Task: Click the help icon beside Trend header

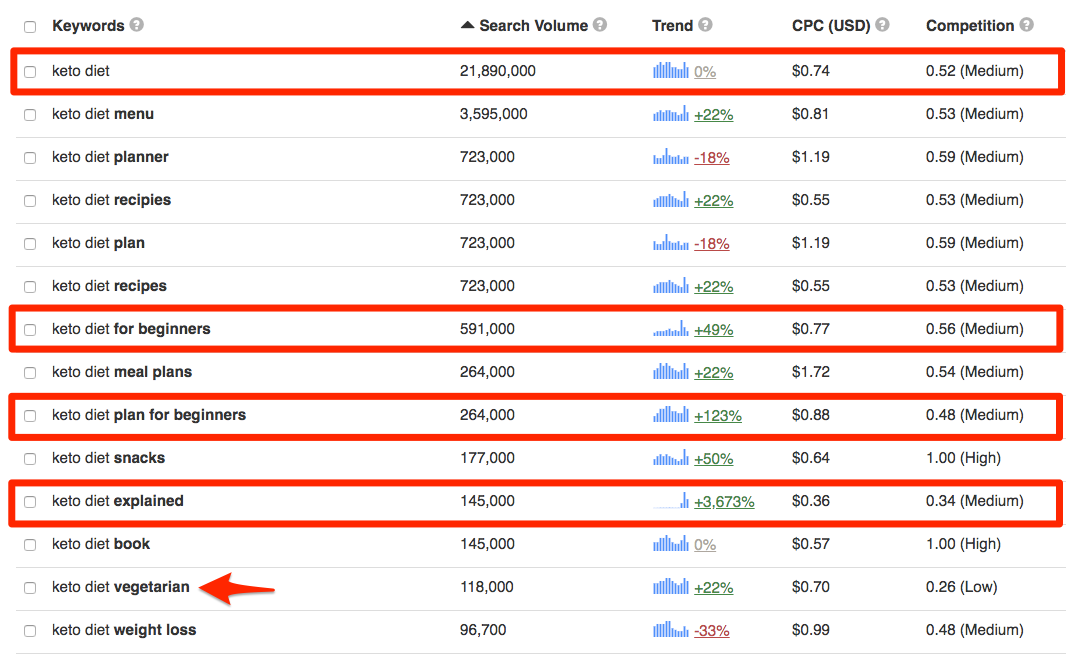Action: pyautogui.click(x=705, y=25)
